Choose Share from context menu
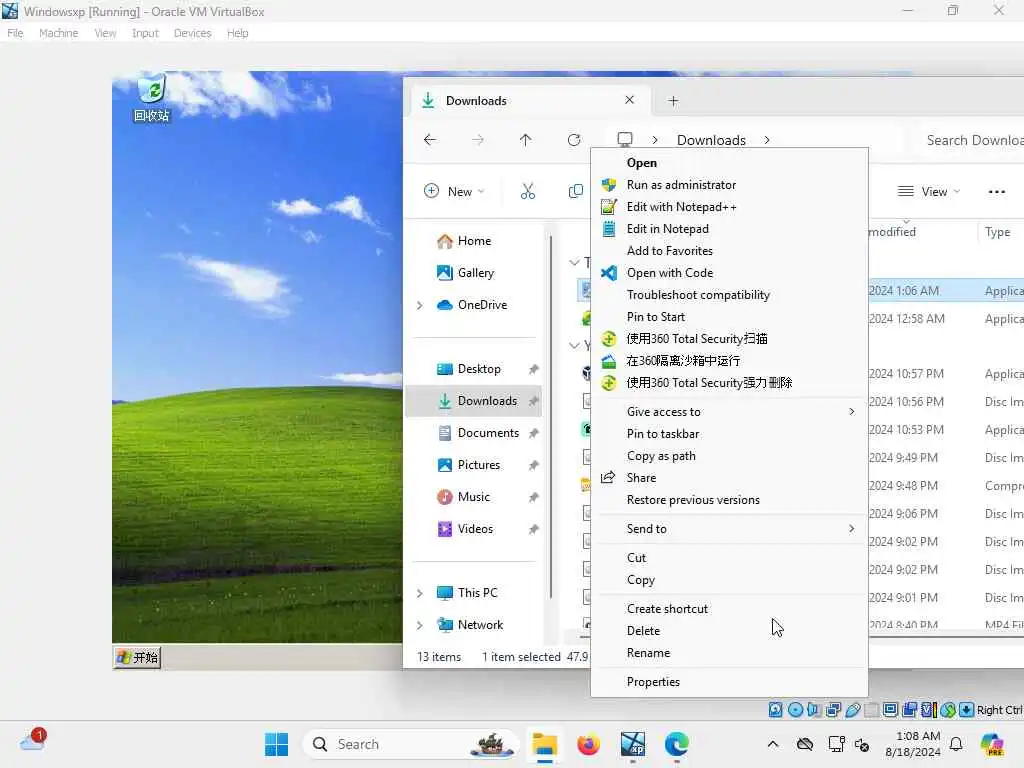The image size is (1024, 768). click(x=729, y=478)
